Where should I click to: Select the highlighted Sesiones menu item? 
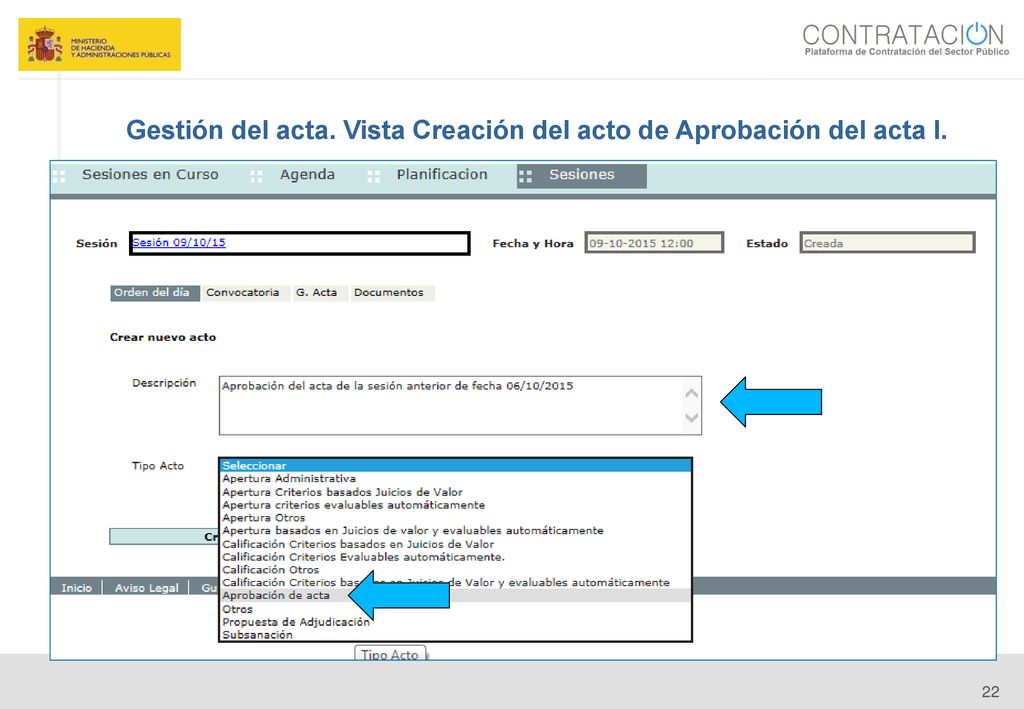(582, 175)
